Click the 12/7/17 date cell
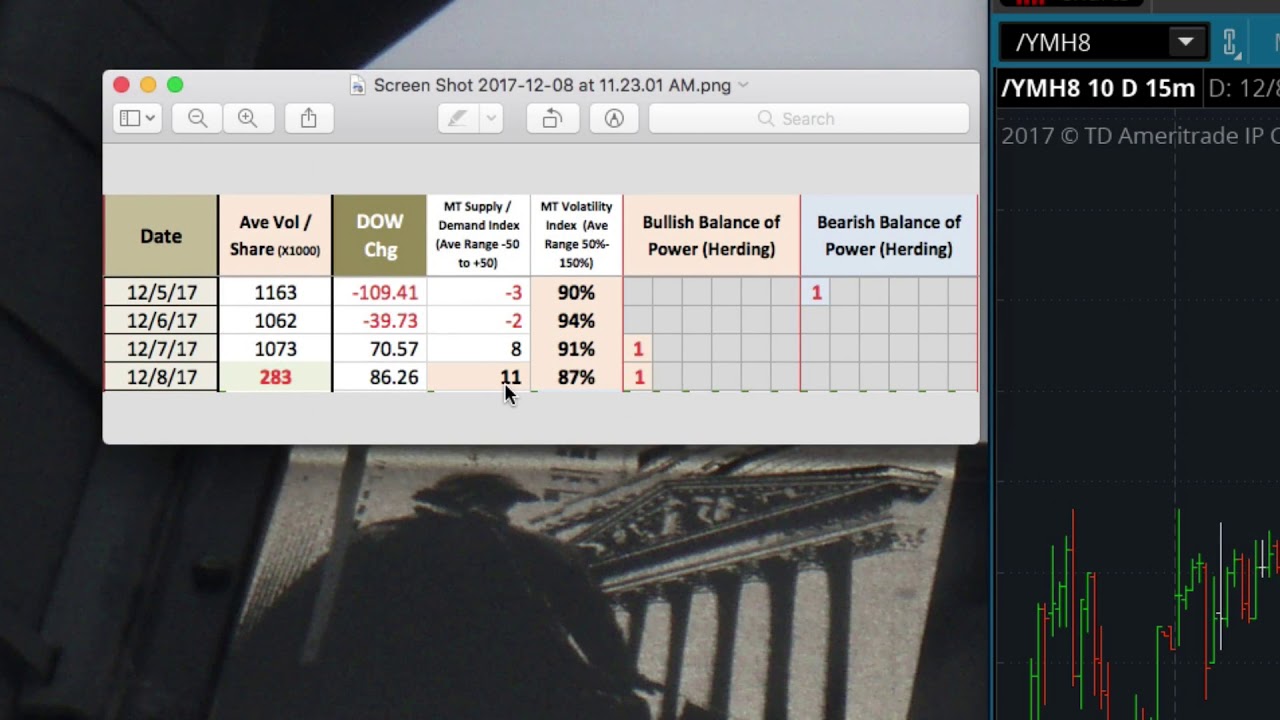The height and width of the screenshot is (720, 1280). pos(161,348)
